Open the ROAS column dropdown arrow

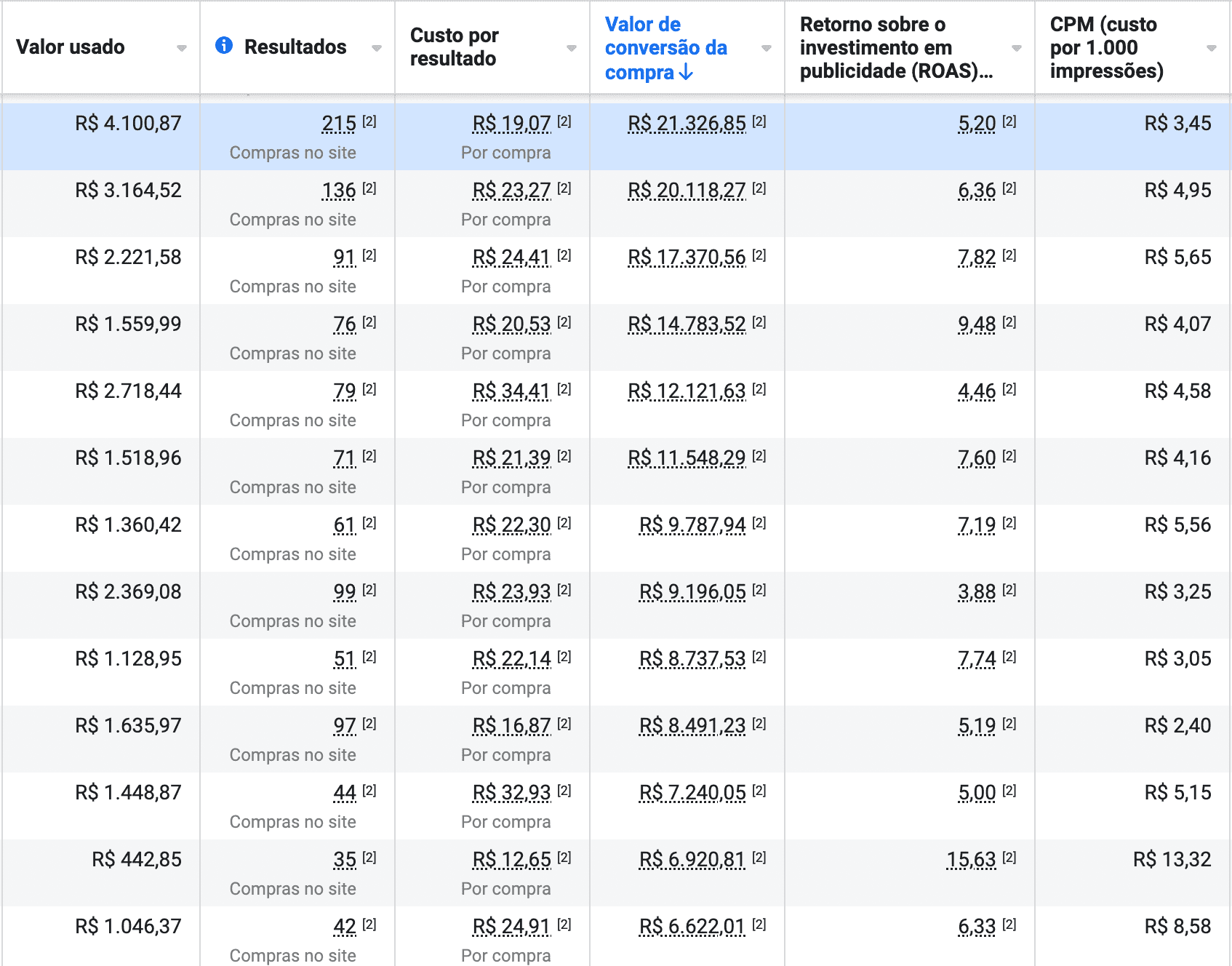[1017, 48]
